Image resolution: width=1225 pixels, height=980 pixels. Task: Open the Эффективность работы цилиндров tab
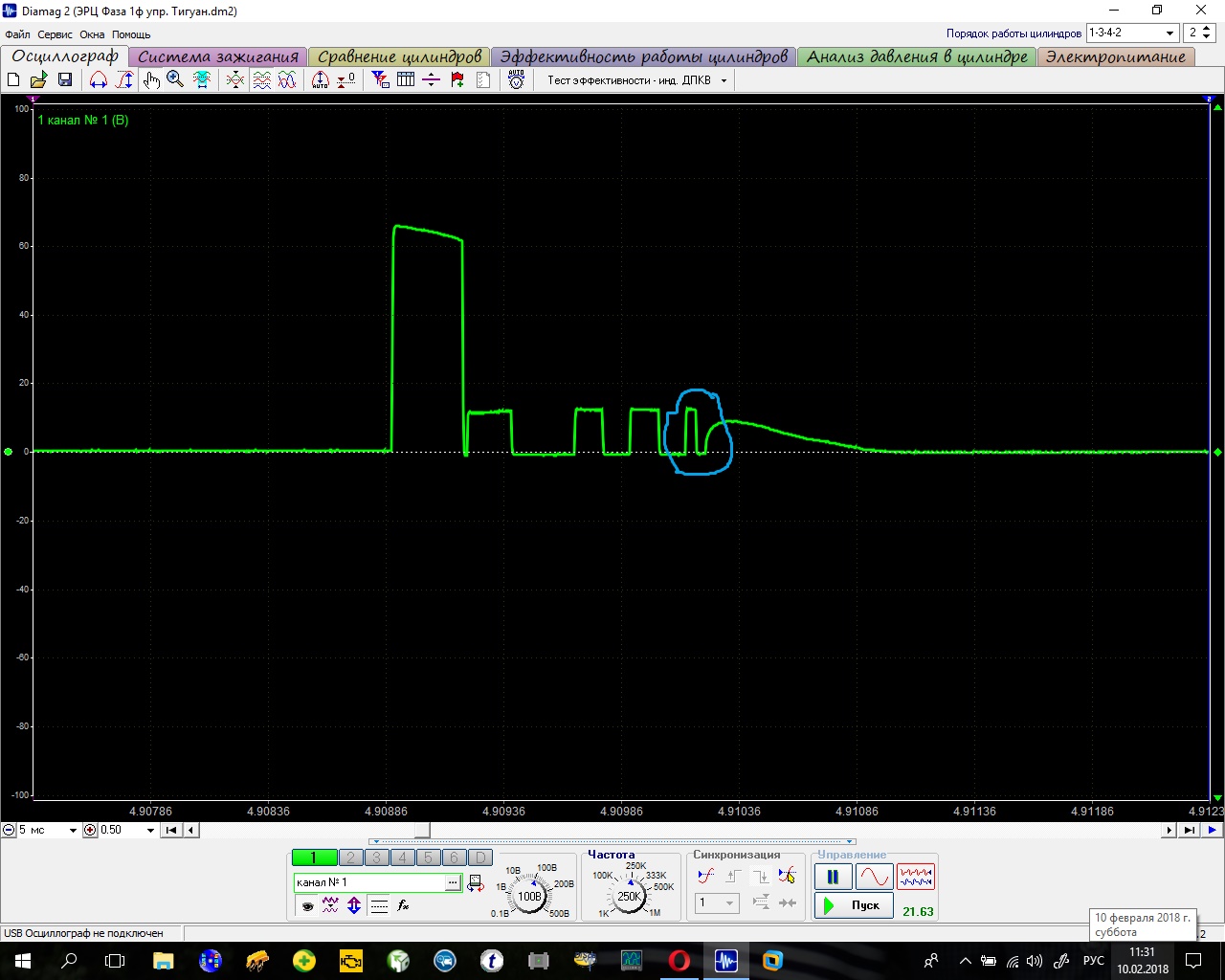(x=643, y=56)
